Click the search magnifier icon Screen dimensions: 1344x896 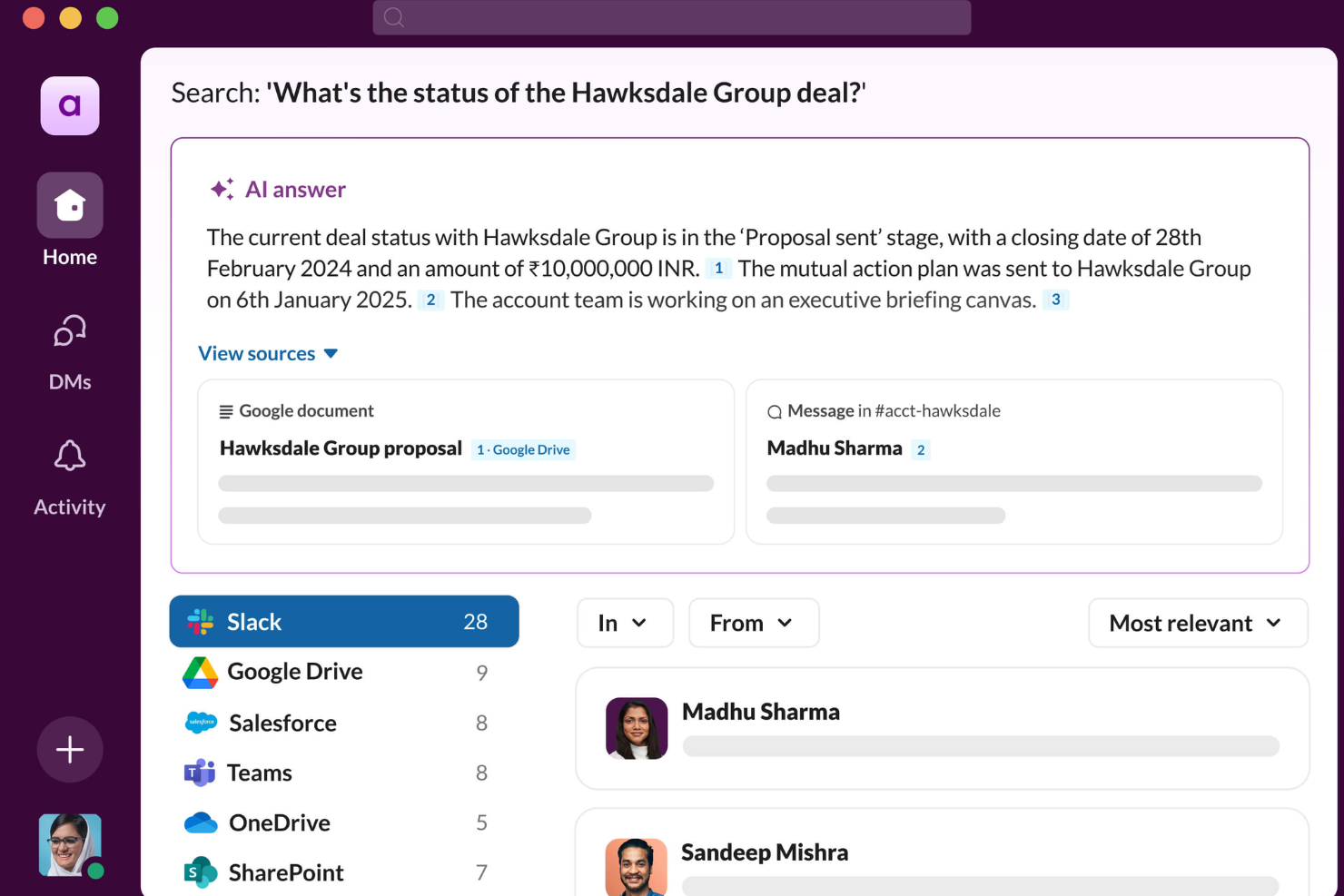click(393, 17)
